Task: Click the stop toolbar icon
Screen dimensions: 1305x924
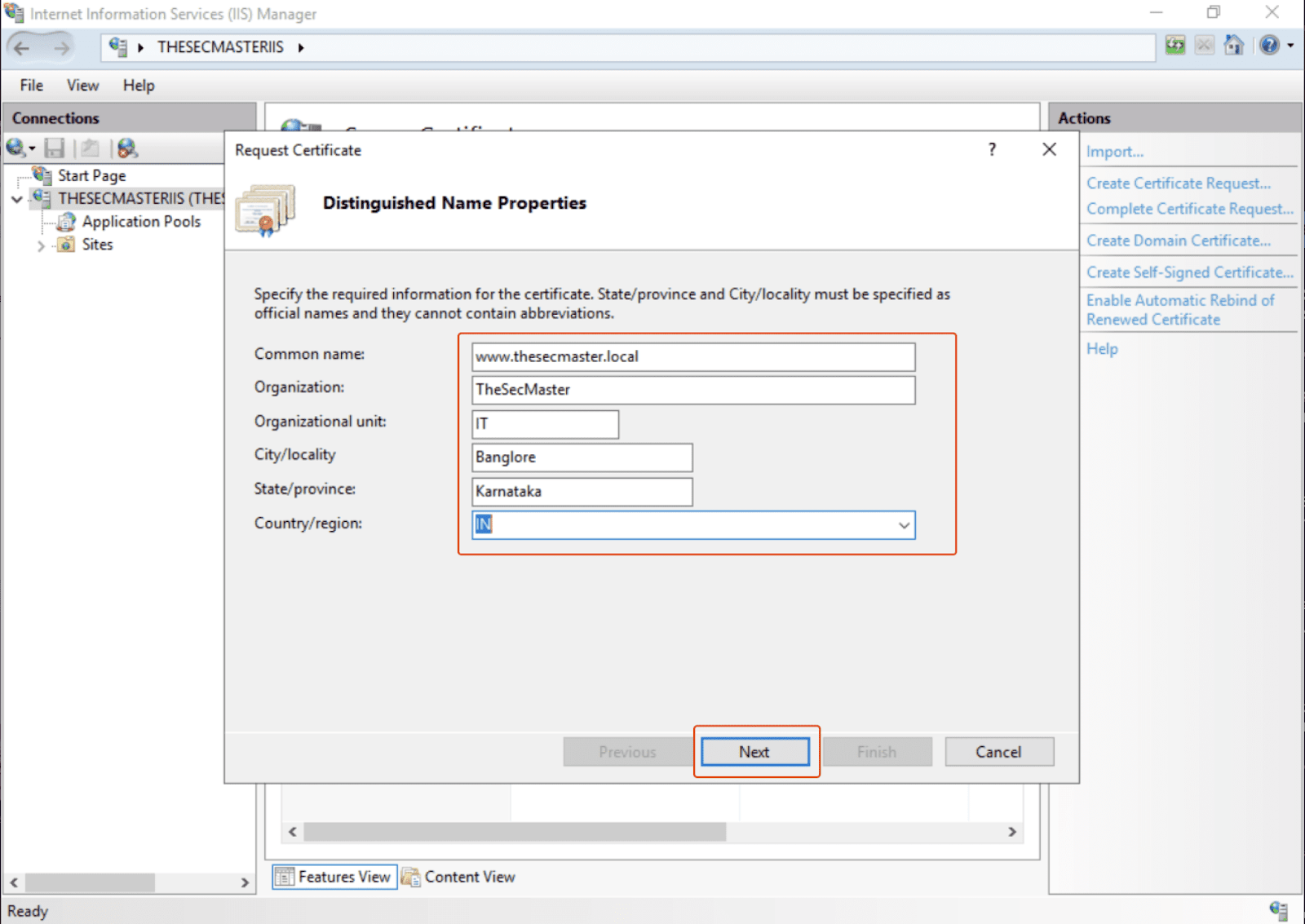Action: click(x=1205, y=46)
